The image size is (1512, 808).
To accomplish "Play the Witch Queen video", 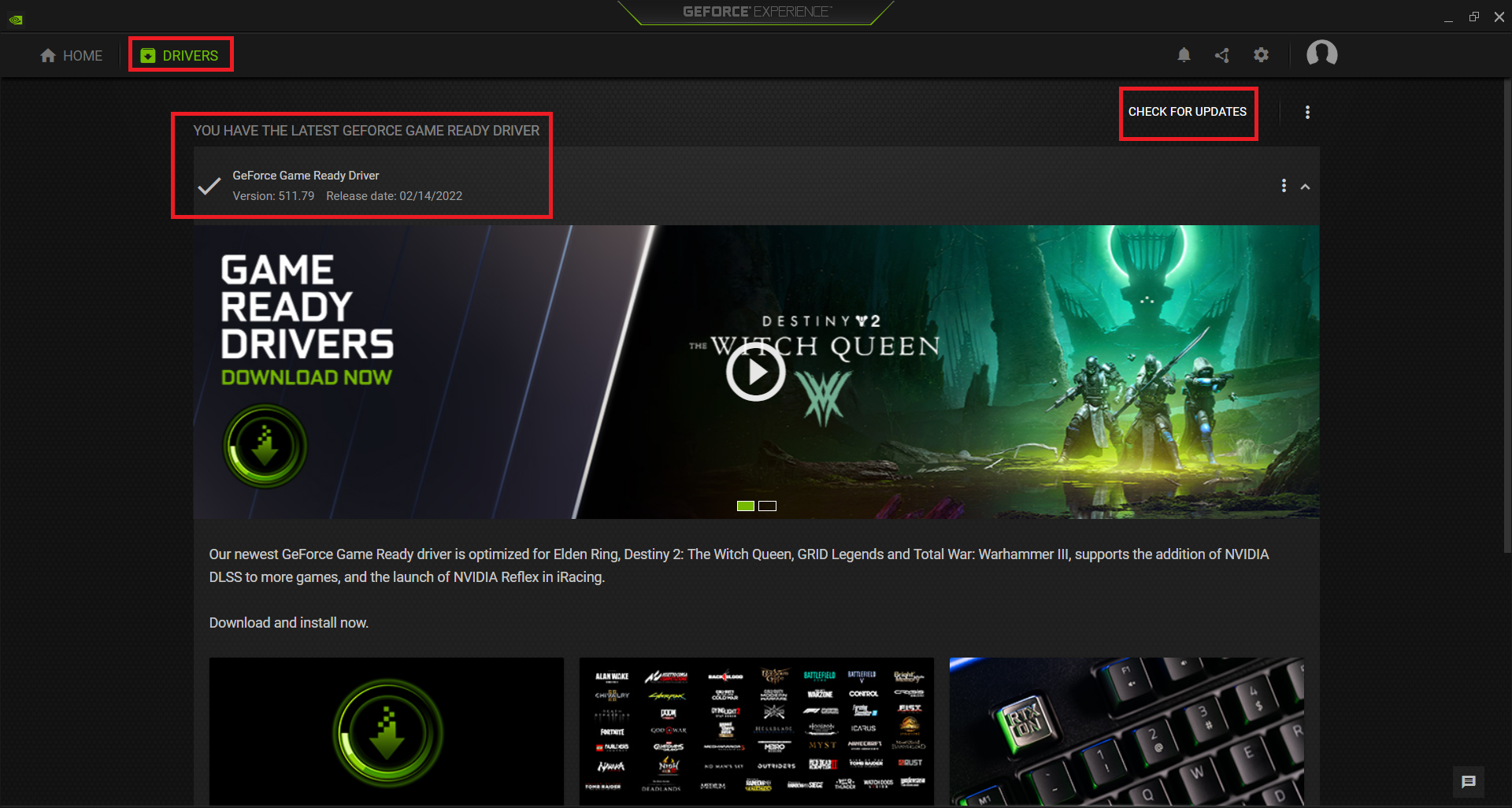I will pos(755,372).
